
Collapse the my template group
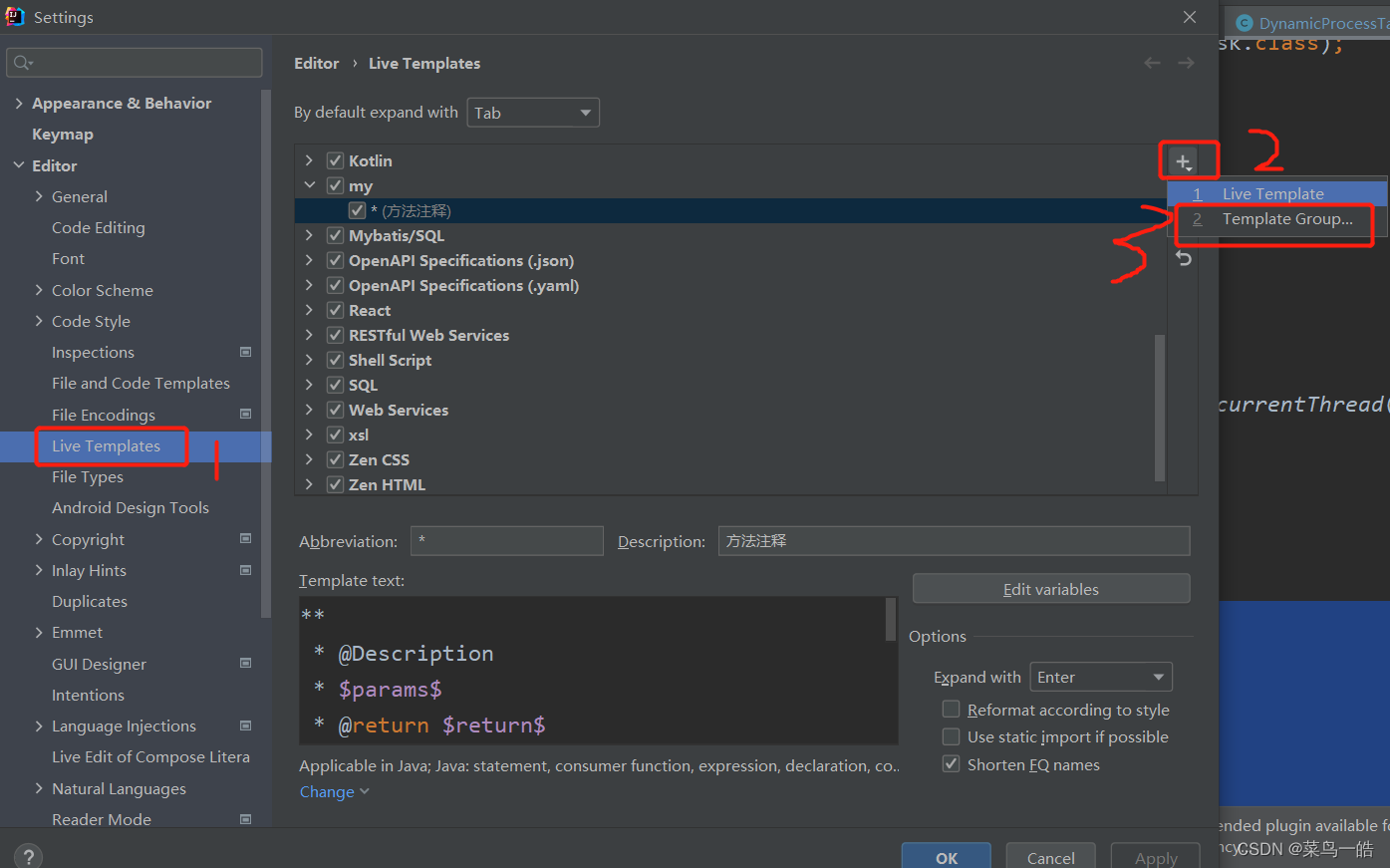(309, 185)
